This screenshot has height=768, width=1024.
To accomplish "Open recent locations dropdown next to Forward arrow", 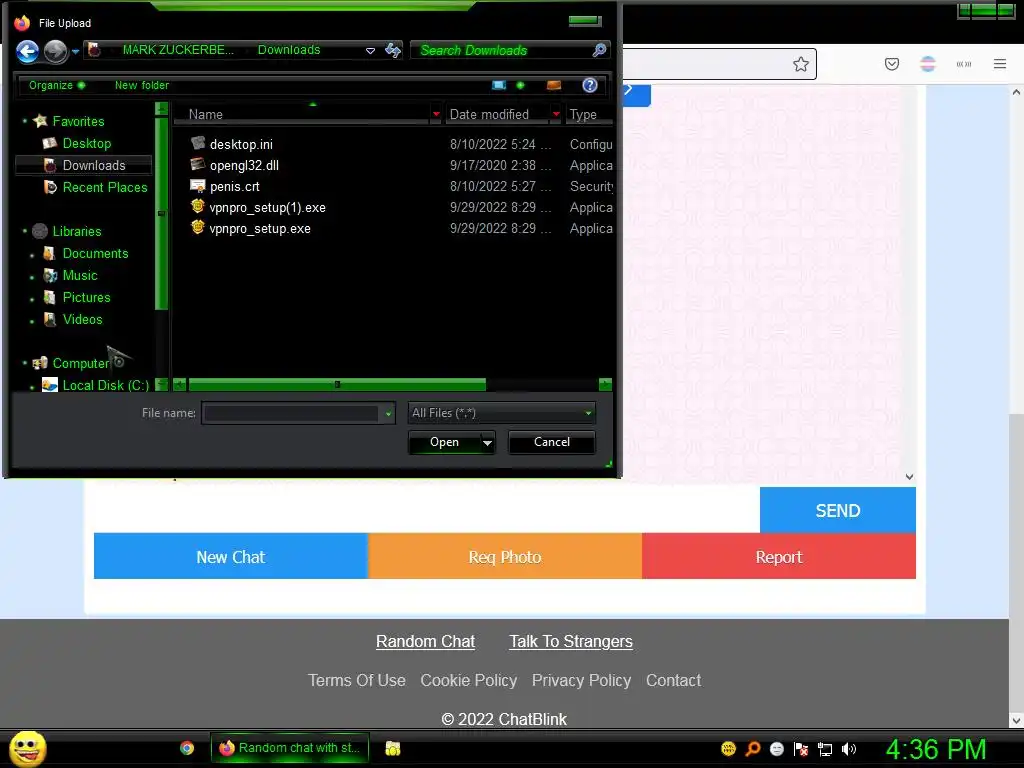I will click(x=75, y=52).
